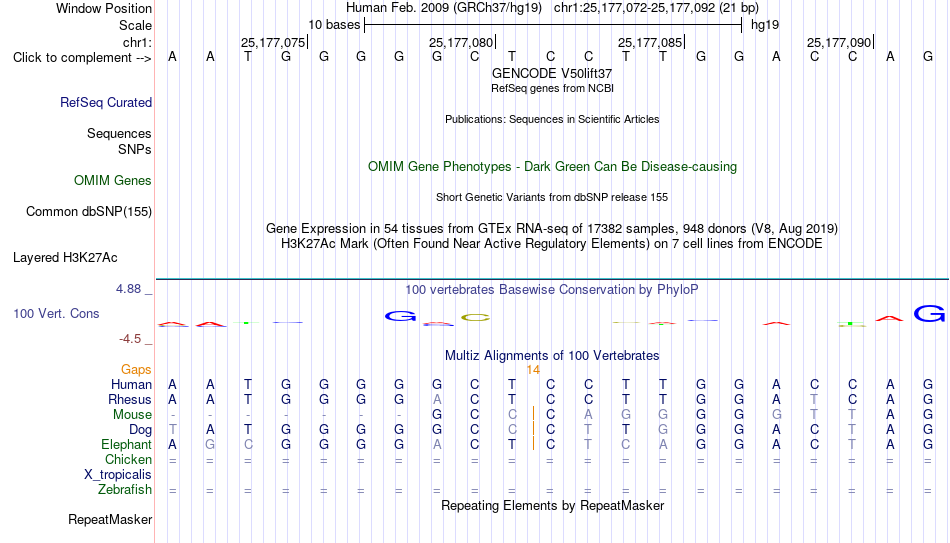950x543 pixels.
Task: Click 'Repeating Elements by RepeatMasker' title
Action: 552,505
